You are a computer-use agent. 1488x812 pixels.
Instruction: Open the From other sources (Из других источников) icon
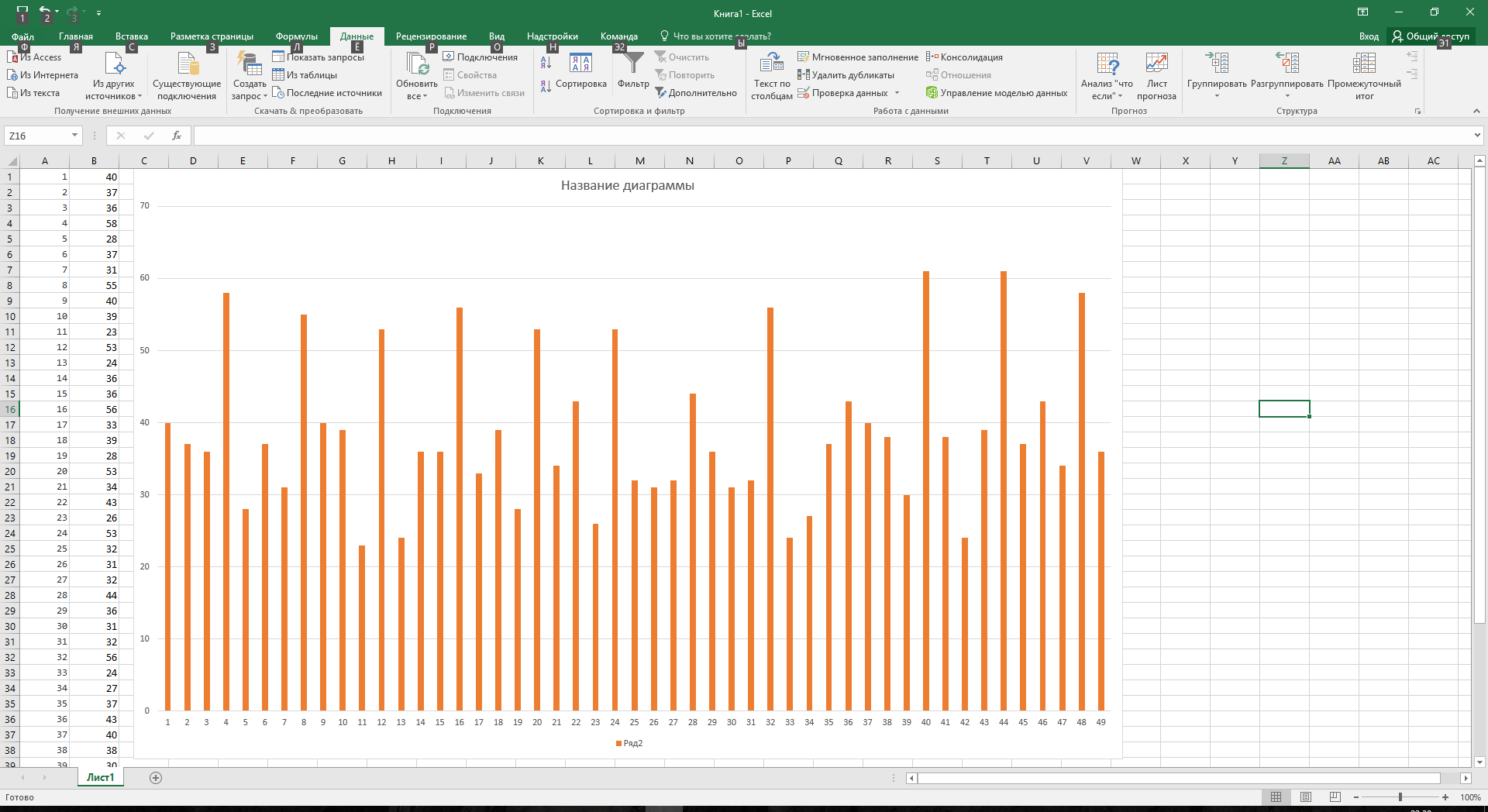[x=114, y=76]
